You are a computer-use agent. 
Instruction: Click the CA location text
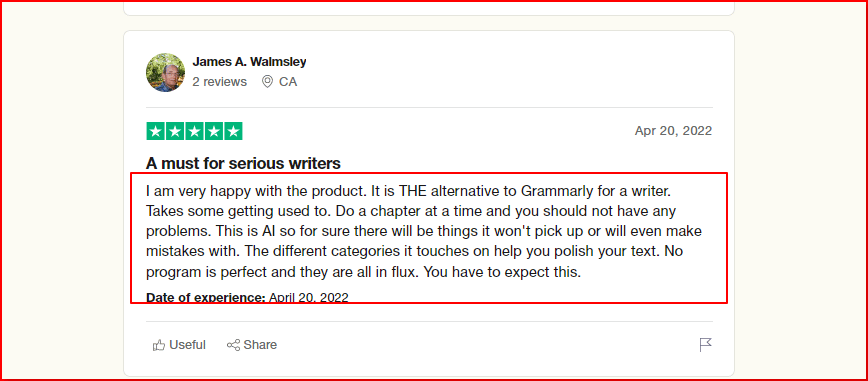(x=288, y=82)
